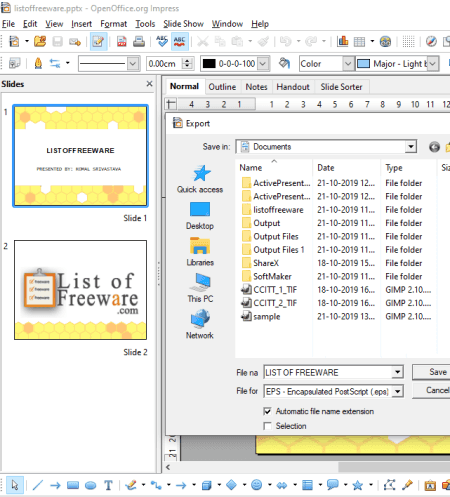Click the New document toolbar icon

(x=14, y=42)
